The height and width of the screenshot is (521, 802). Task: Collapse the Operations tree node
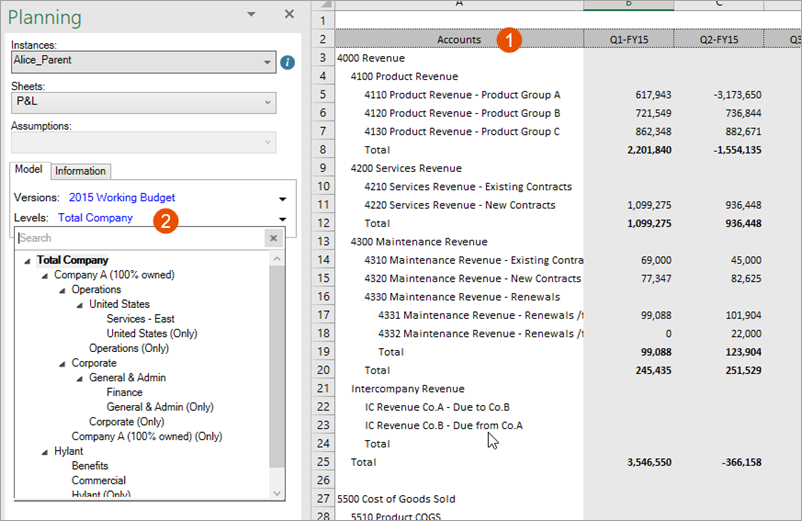(x=62, y=290)
